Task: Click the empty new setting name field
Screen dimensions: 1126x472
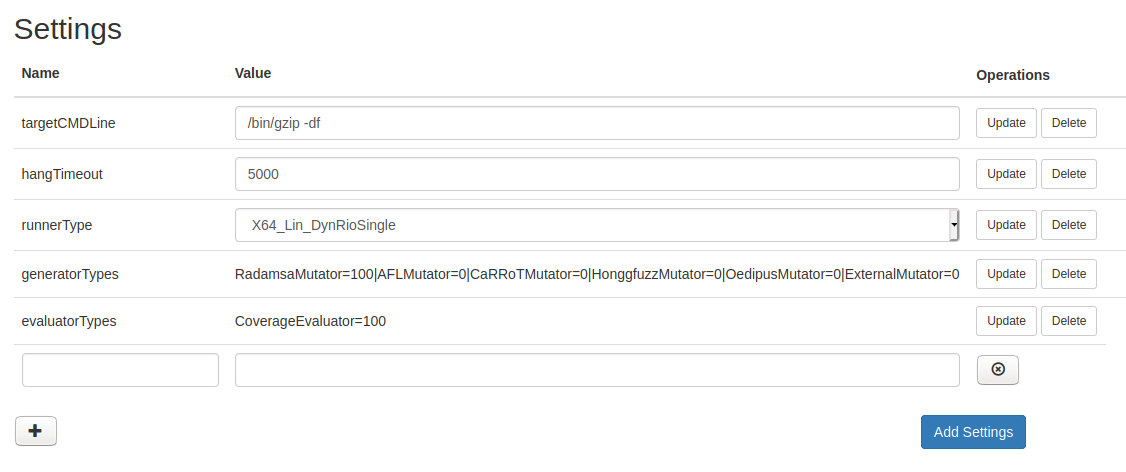Action: click(x=120, y=370)
